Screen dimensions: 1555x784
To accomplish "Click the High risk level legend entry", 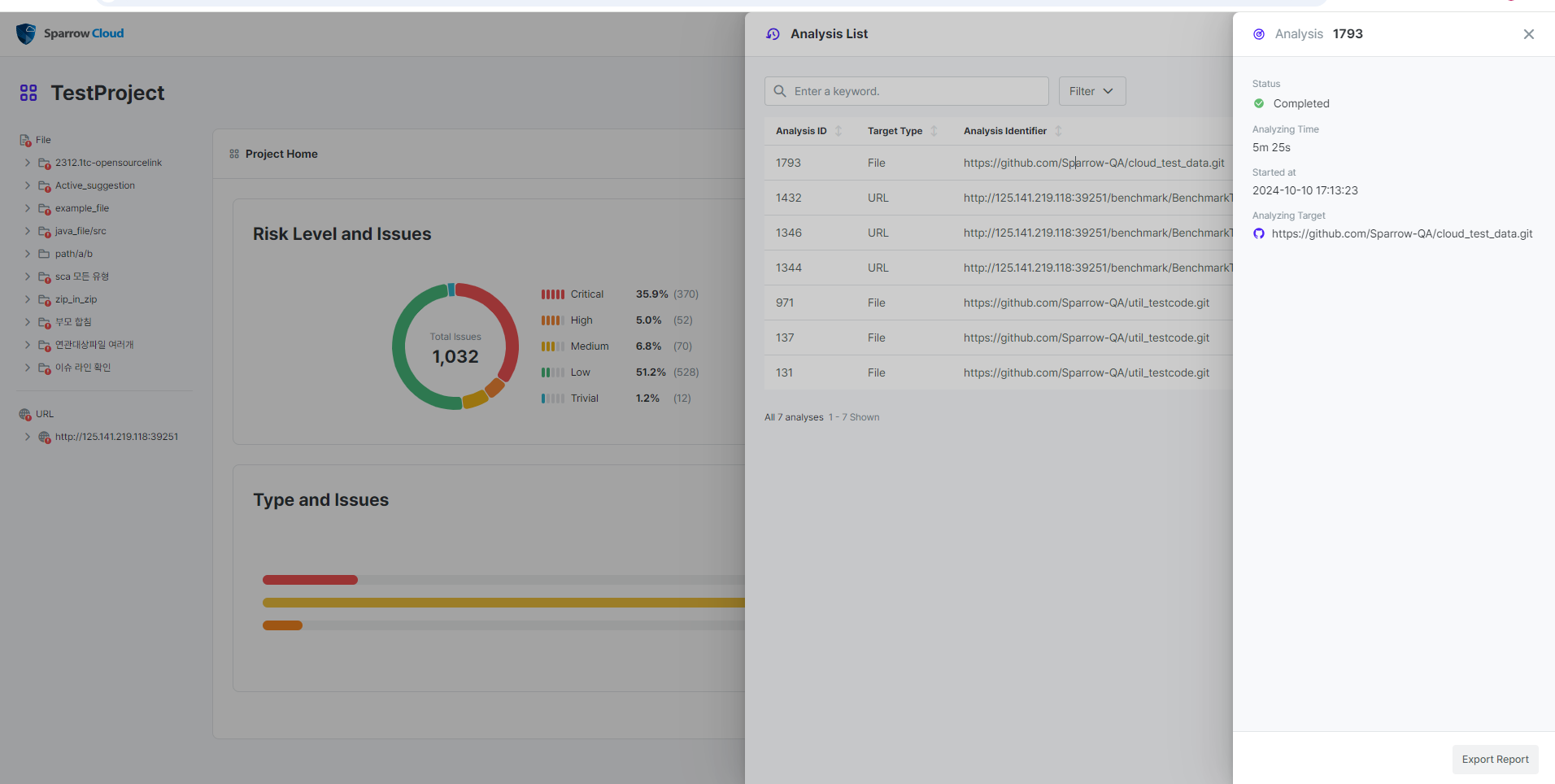I will (x=616, y=320).
